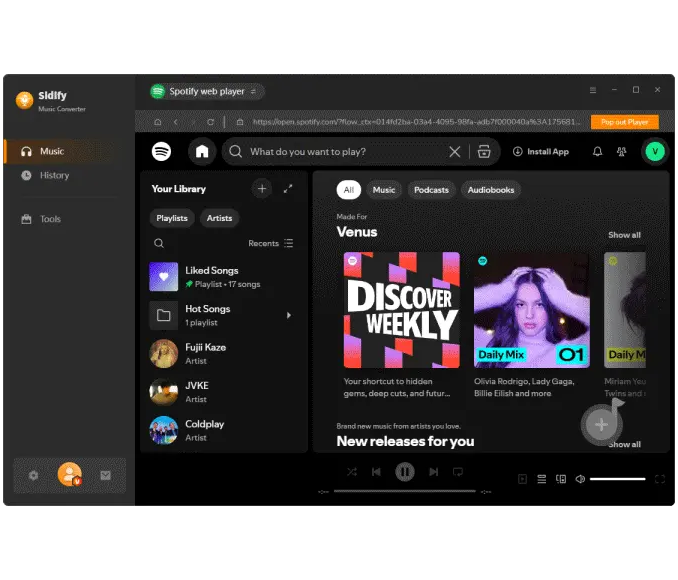The height and width of the screenshot is (580, 678).
Task: Adjust the volume slider
Action: pyautogui.click(x=617, y=479)
